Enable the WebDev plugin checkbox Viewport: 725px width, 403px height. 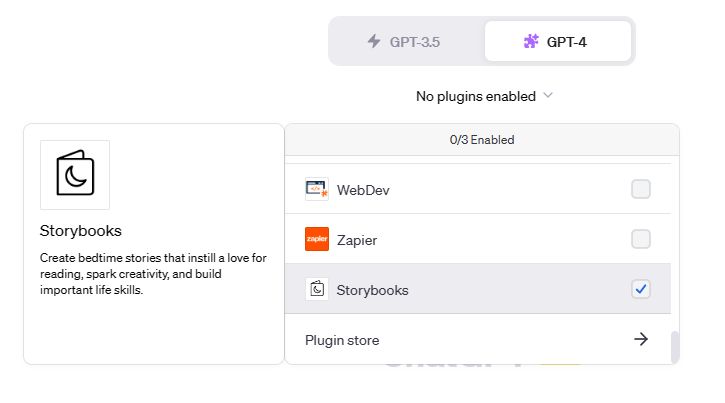coord(641,189)
